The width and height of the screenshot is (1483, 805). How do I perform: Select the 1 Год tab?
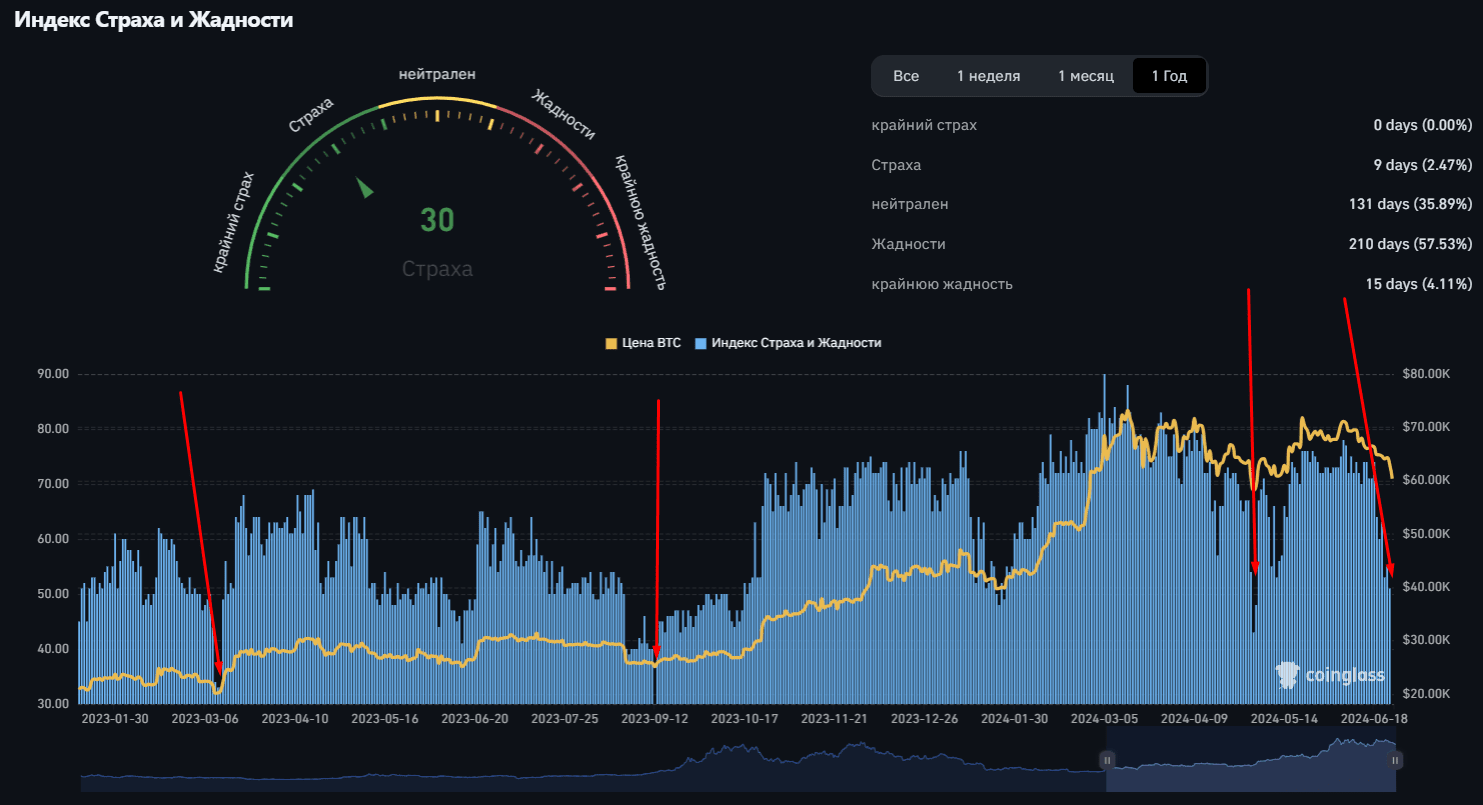click(x=1169, y=76)
